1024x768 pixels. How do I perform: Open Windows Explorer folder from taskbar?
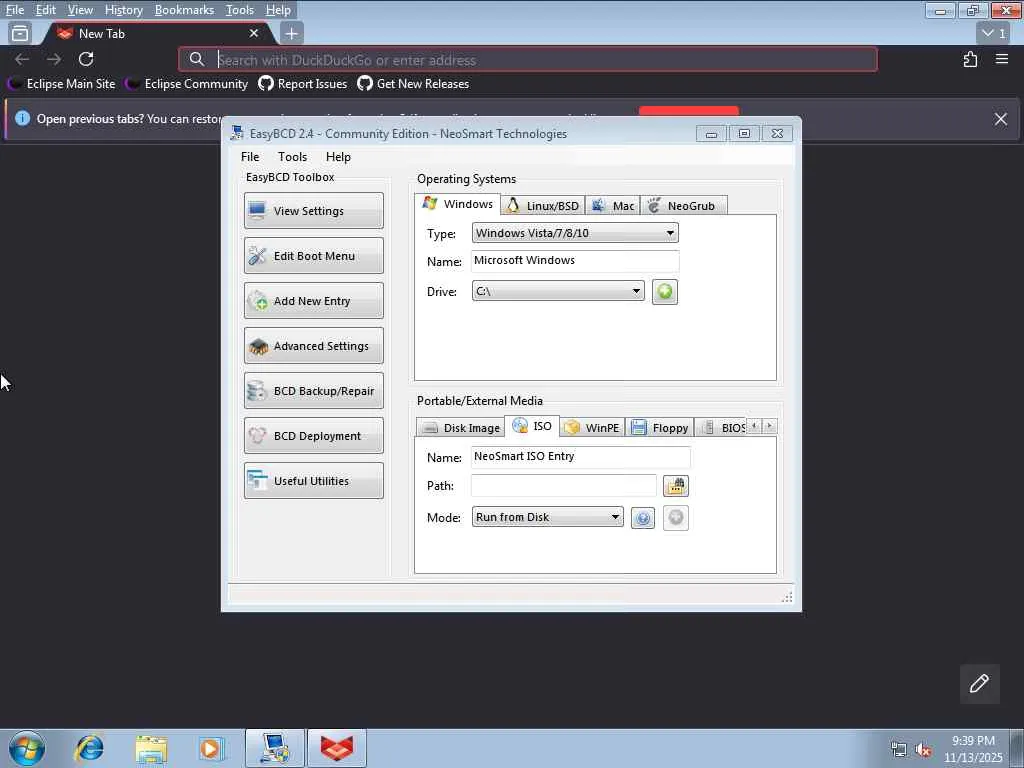pyautogui.click(x=151, y=748)
